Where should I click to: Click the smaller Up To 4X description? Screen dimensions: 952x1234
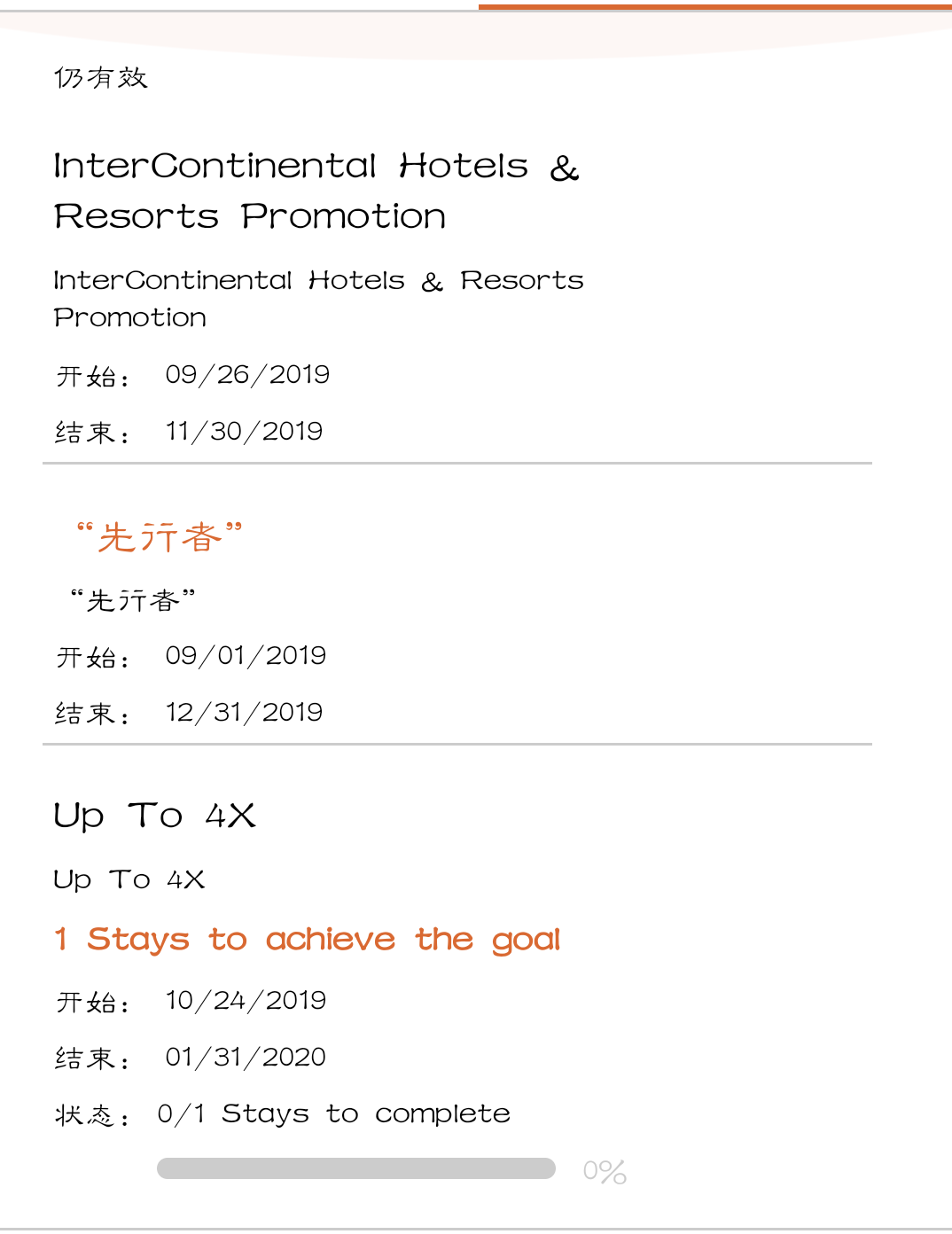129,879
